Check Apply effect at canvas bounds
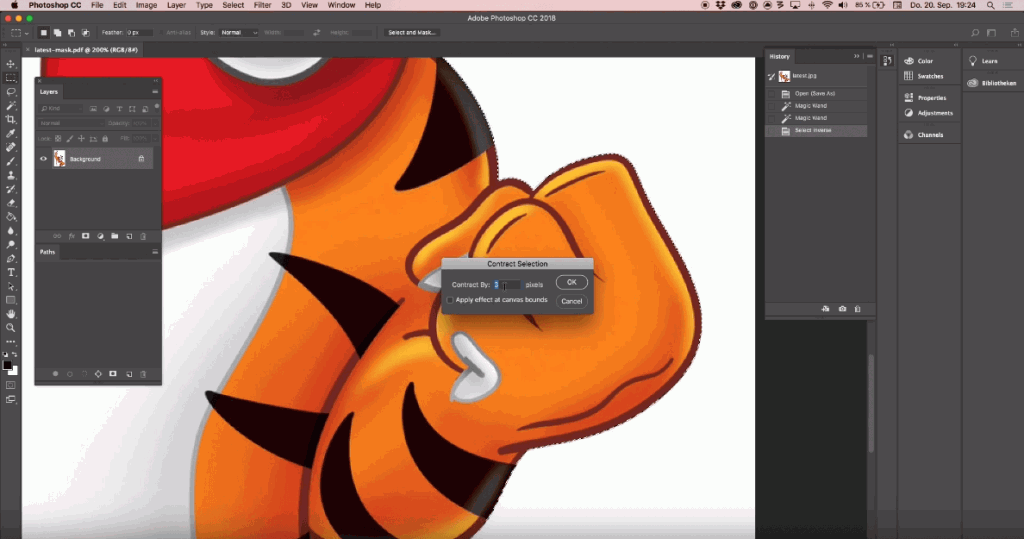 (450, 300)
